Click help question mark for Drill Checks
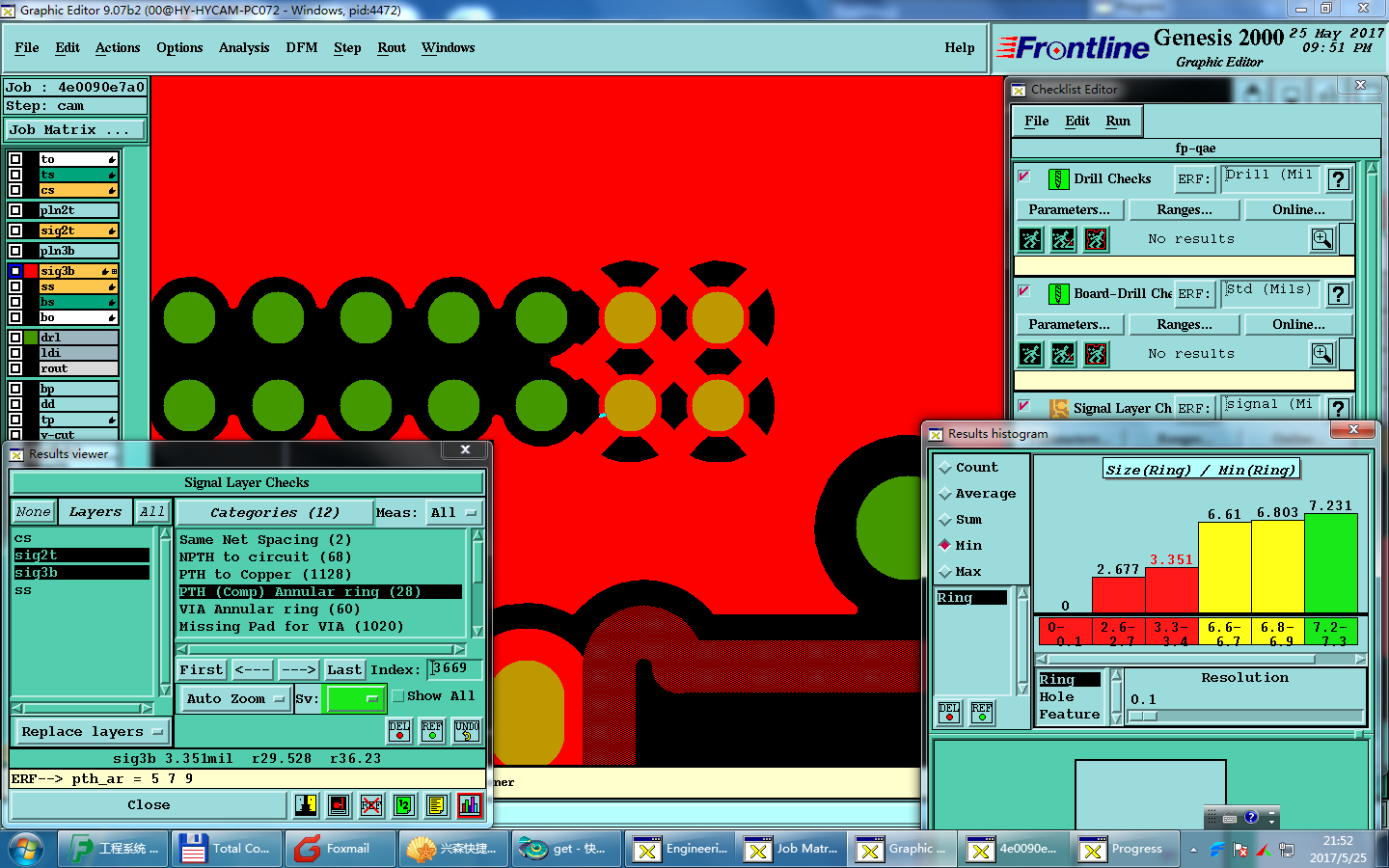This screenshot has width=1389, height=868. [x=1338, y=179]
